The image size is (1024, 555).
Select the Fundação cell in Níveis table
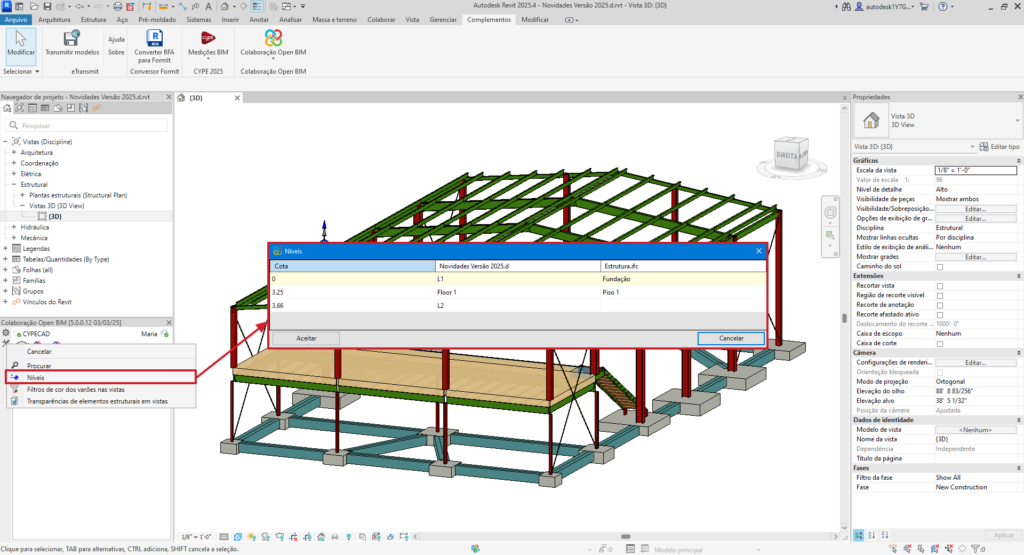coord(683,279)
